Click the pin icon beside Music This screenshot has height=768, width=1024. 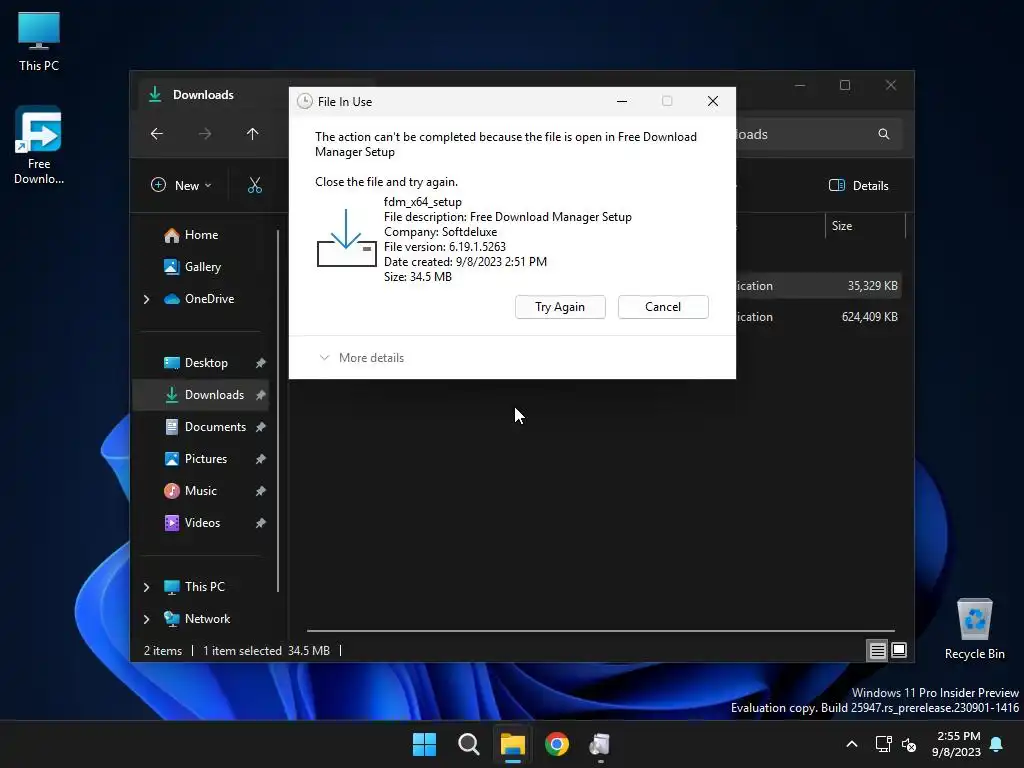(x=261, y=491)
